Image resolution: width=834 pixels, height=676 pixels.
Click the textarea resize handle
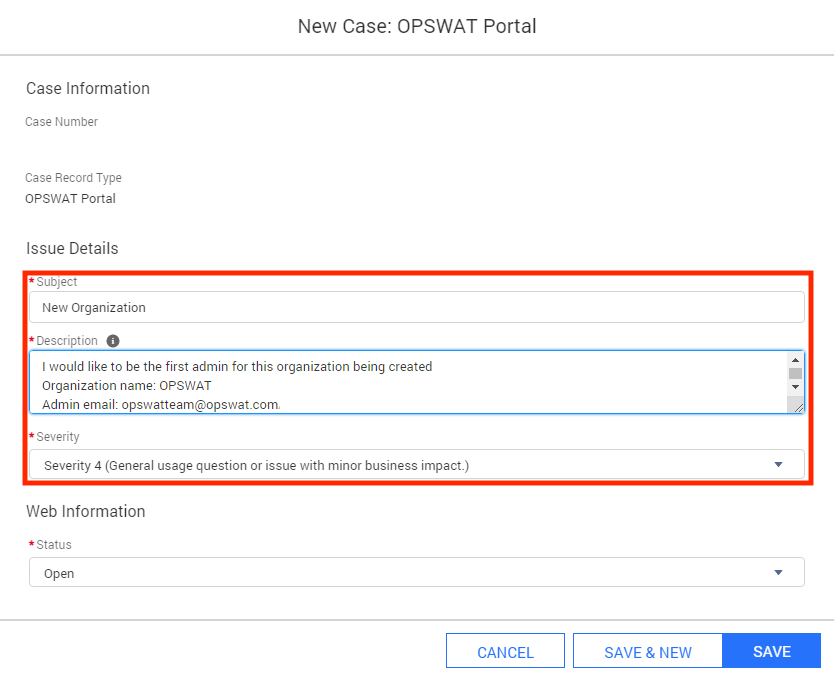(x=797, y=407)
